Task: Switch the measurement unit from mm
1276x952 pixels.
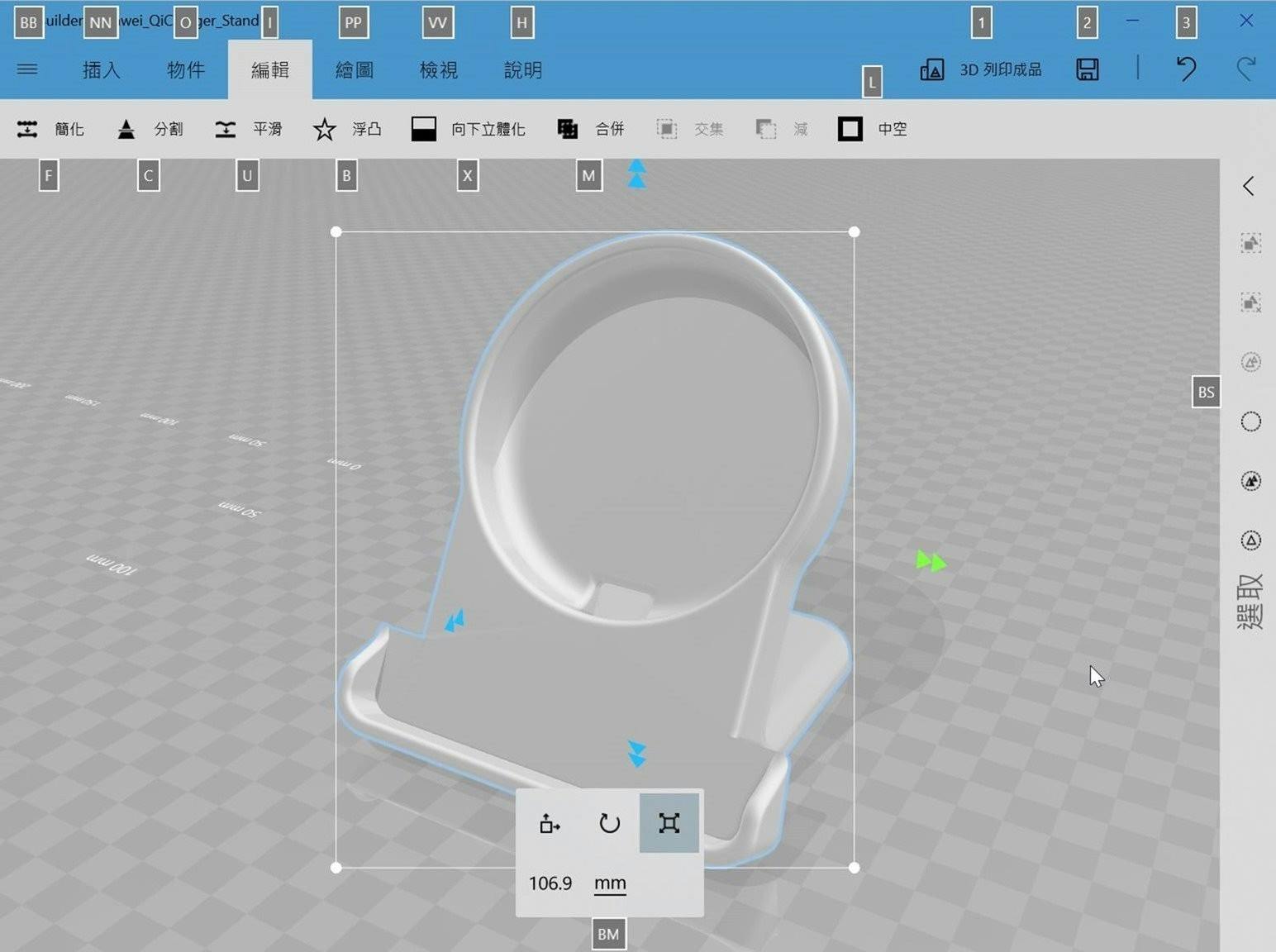Action: click(610, 883)
